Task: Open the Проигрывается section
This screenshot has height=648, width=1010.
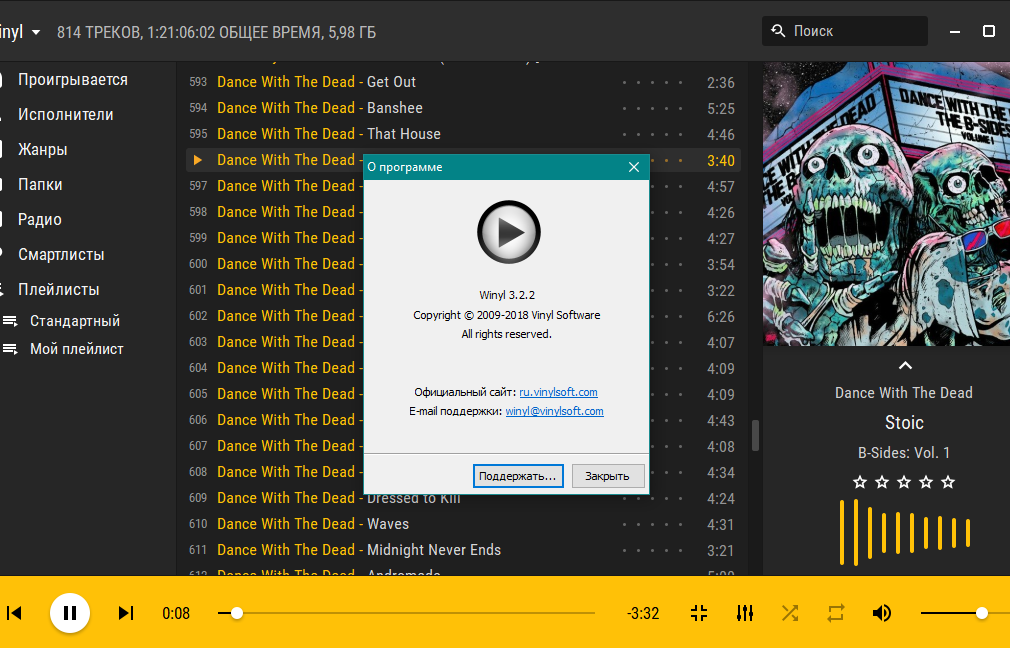Action: [x=72, y=79]
